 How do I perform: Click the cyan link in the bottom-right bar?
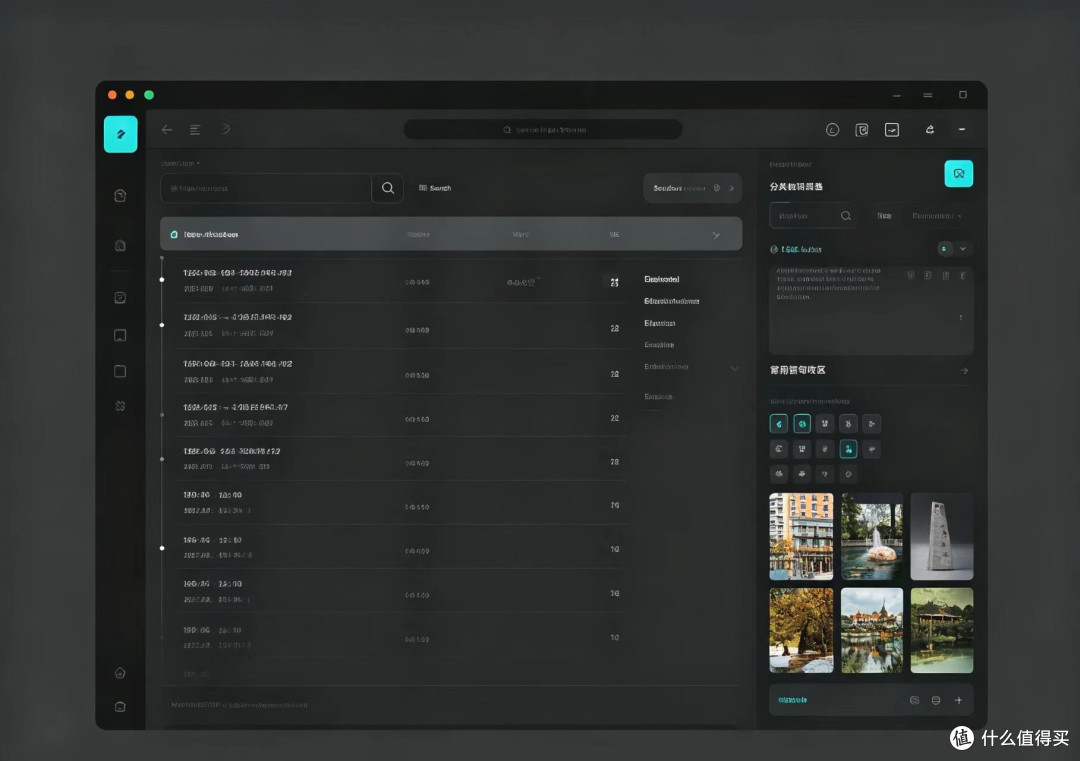point(792,700)
